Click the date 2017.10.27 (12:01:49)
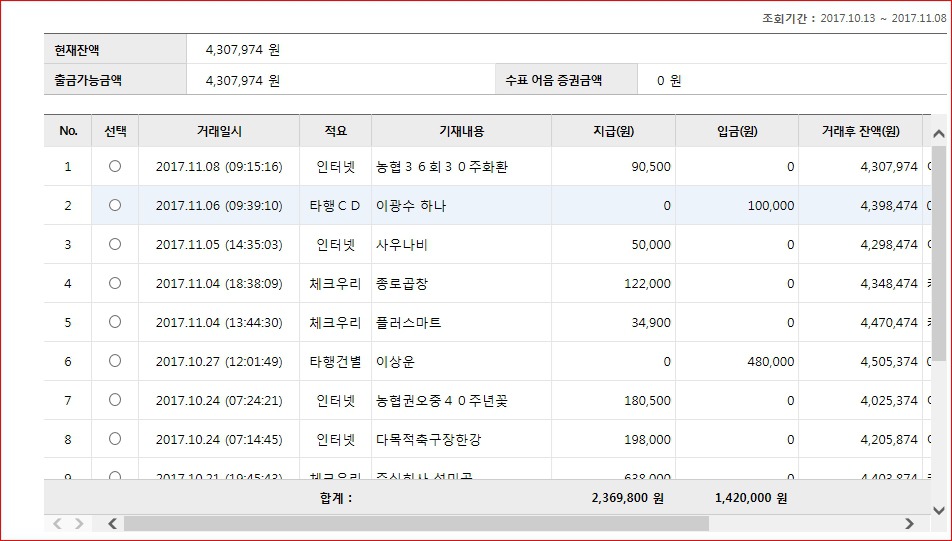 coord(219,362)
